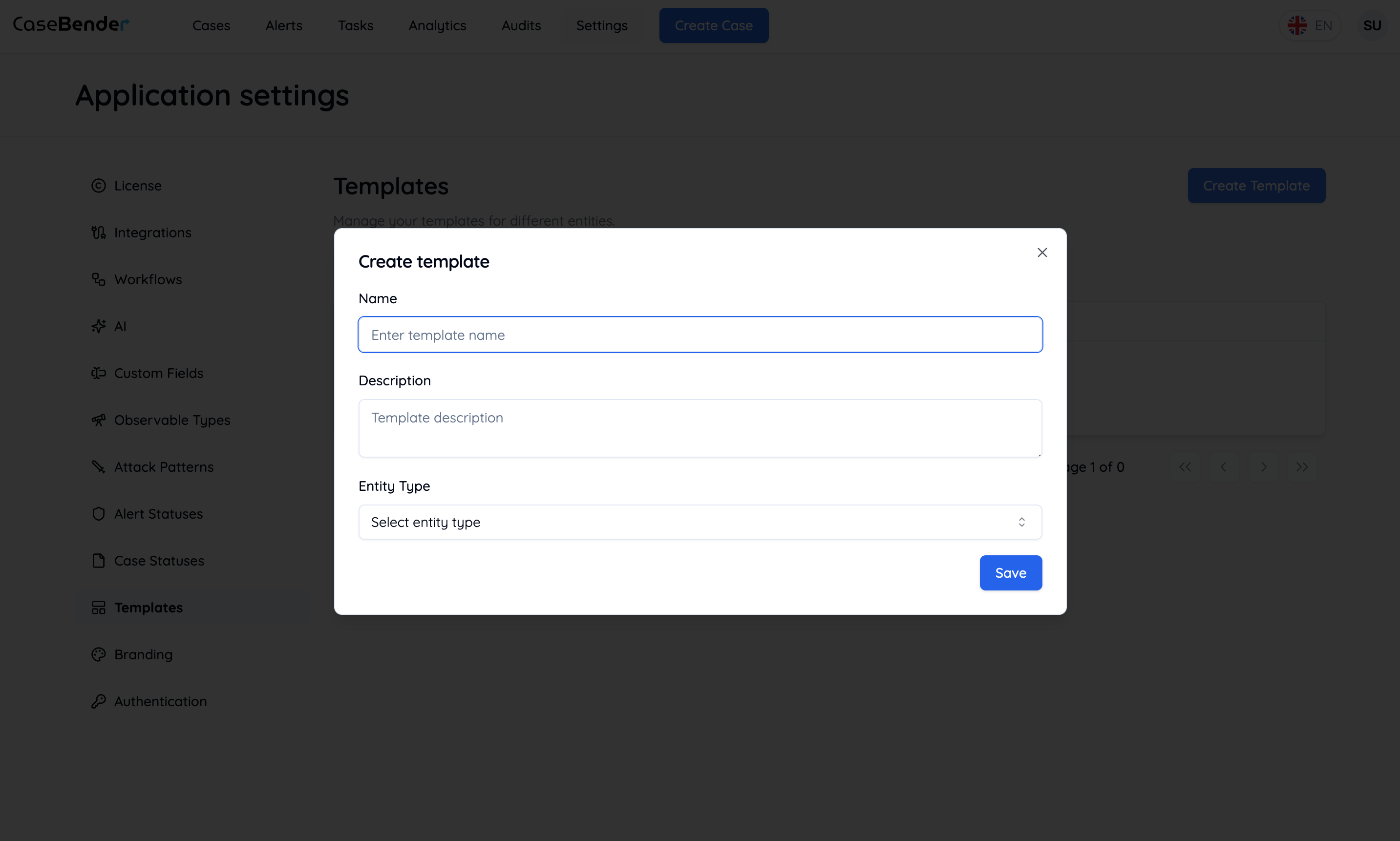Select the Integrations settings icon
The height and width of the screenshot is (841, 1400).
pyautogui.click(x=99, y=232)
